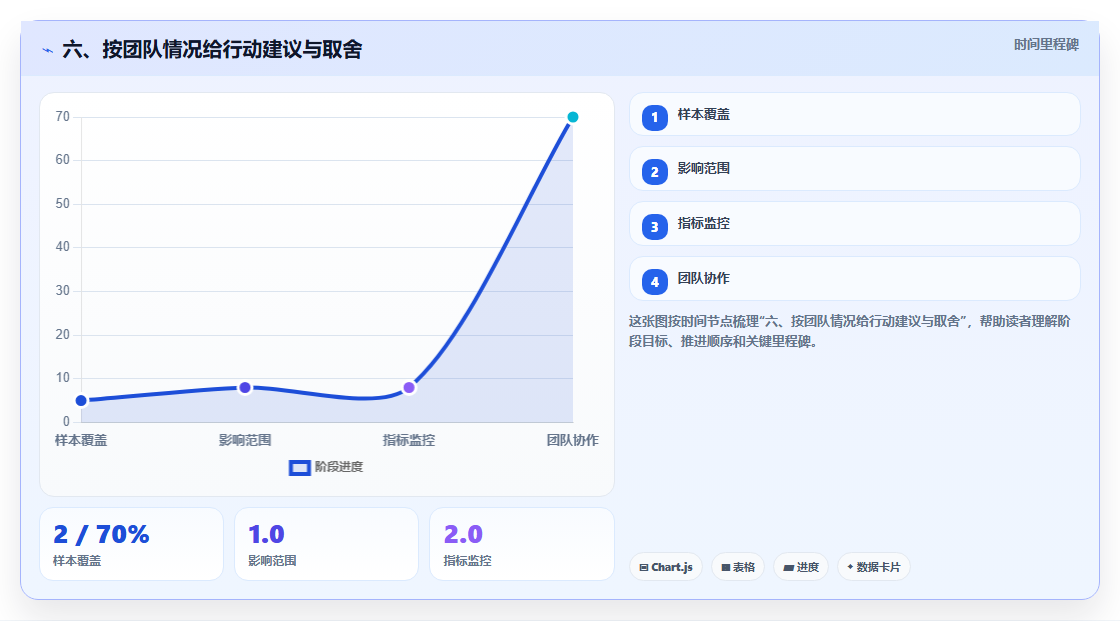Viewport: 1120px width, 621px height.
Task: Toggle the 阶段进度 legend swatch
Action: [x=299, y=467]
